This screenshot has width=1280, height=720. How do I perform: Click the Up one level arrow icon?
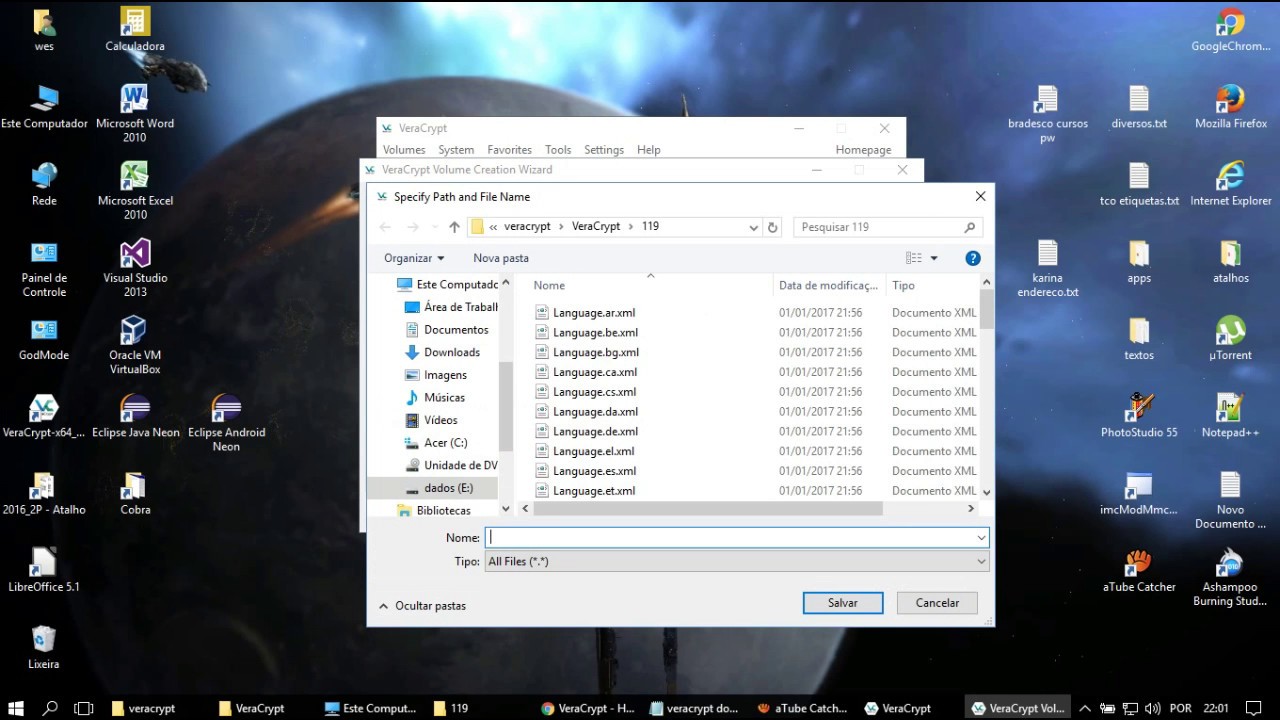(454, 227)
